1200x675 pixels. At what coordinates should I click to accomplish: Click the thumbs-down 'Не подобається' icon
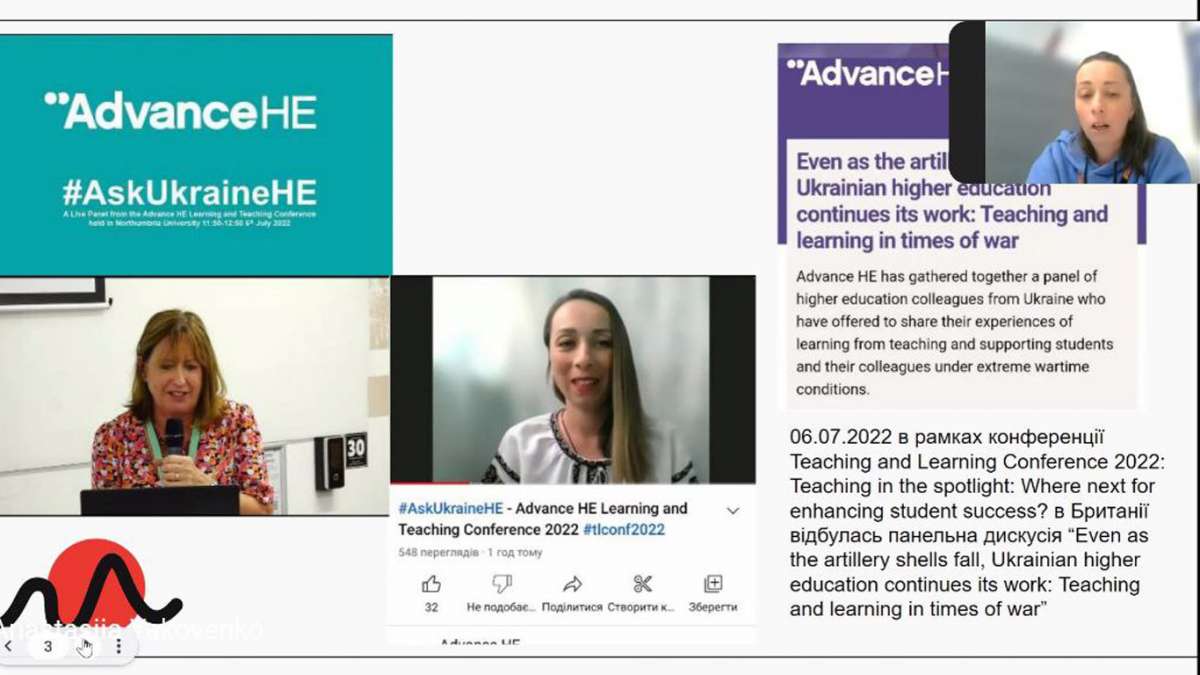coord(502,584)
